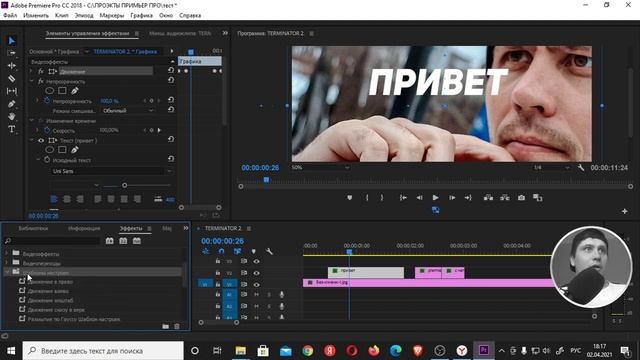Toggle visibility of Текст (привет) layer
The height and width of the screenshot is (360, 640).
pyautogui.click(x=41, y=140)
